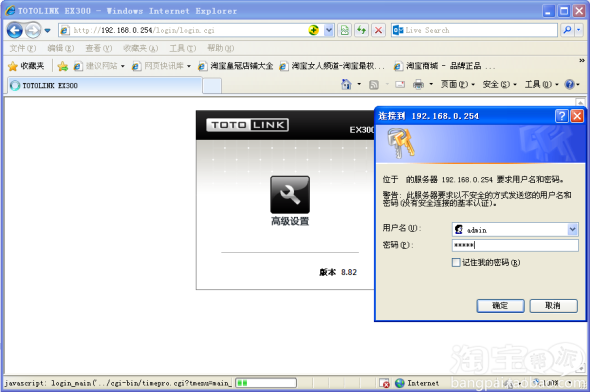
Task: Open the 帮助(H) menu
Action: 220,49
